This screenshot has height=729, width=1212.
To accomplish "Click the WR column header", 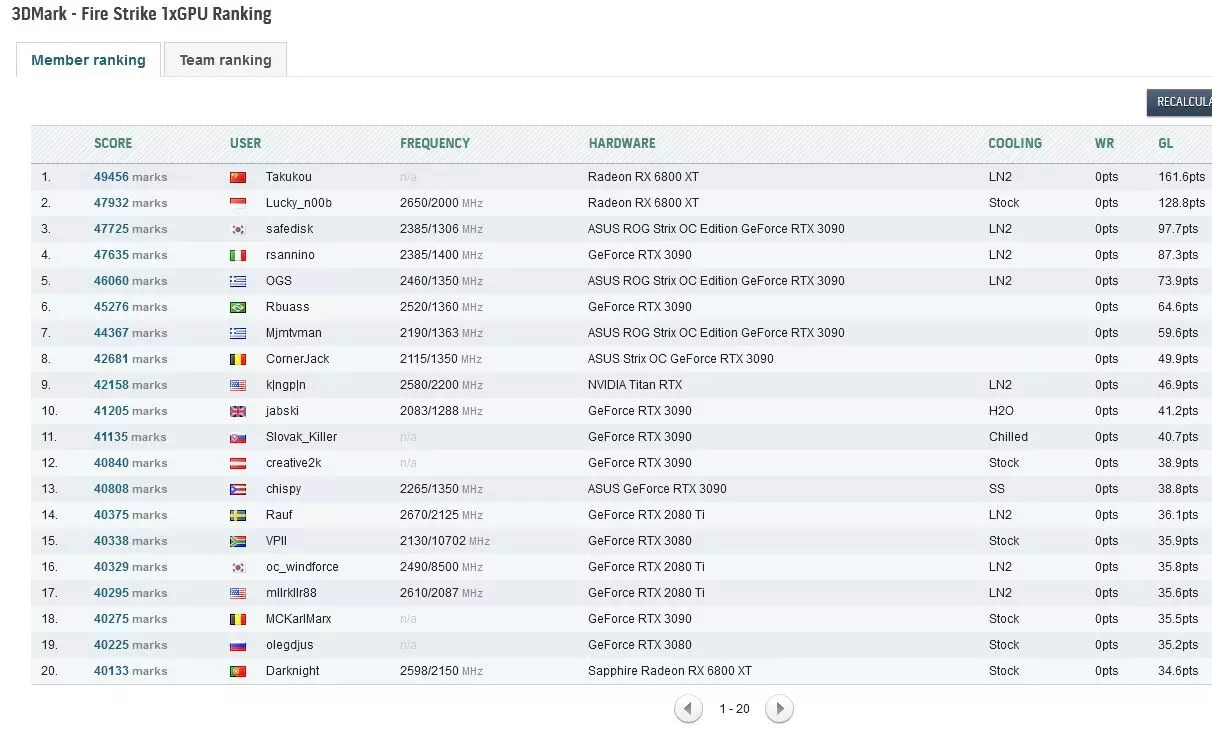I will pyautogui.click(x=1104, y=143).
